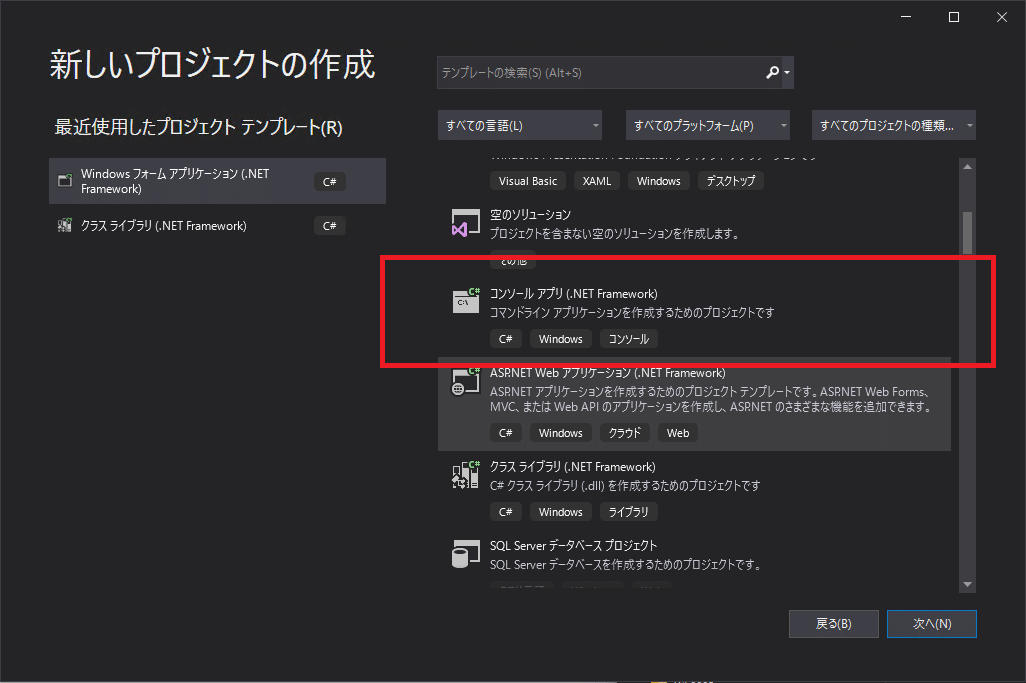Click the クラウド tag
This screenshot has width=1026, height=683.
pyautogui.click(x=624, y=433)
